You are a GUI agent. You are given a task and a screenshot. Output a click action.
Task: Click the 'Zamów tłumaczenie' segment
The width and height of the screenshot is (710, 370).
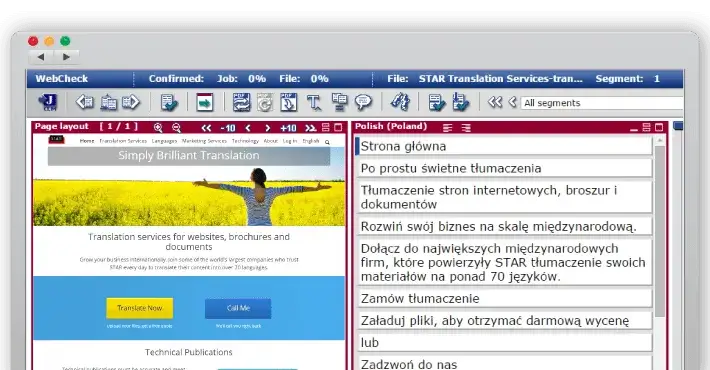tap(504, 298)
